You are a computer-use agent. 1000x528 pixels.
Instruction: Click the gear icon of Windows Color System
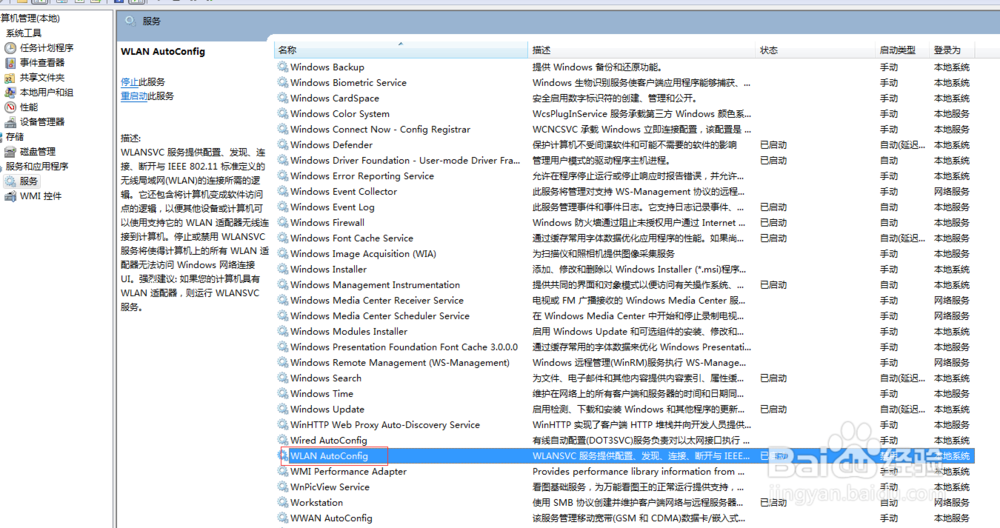(x=283, y=114)
